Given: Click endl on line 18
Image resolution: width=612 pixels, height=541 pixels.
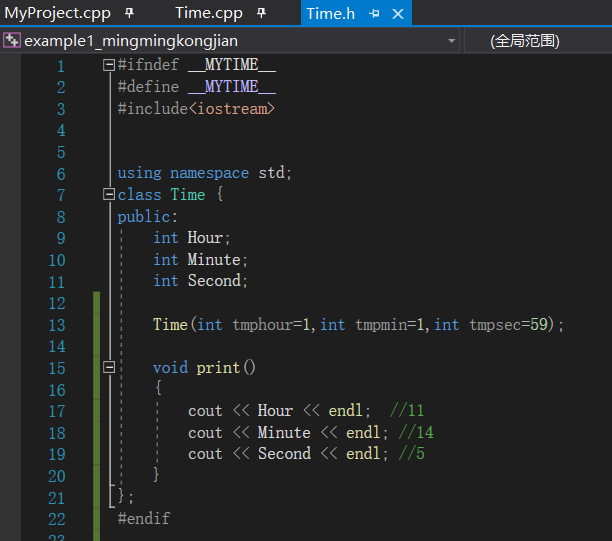Looking at the screenshot, I should point(363,432).
